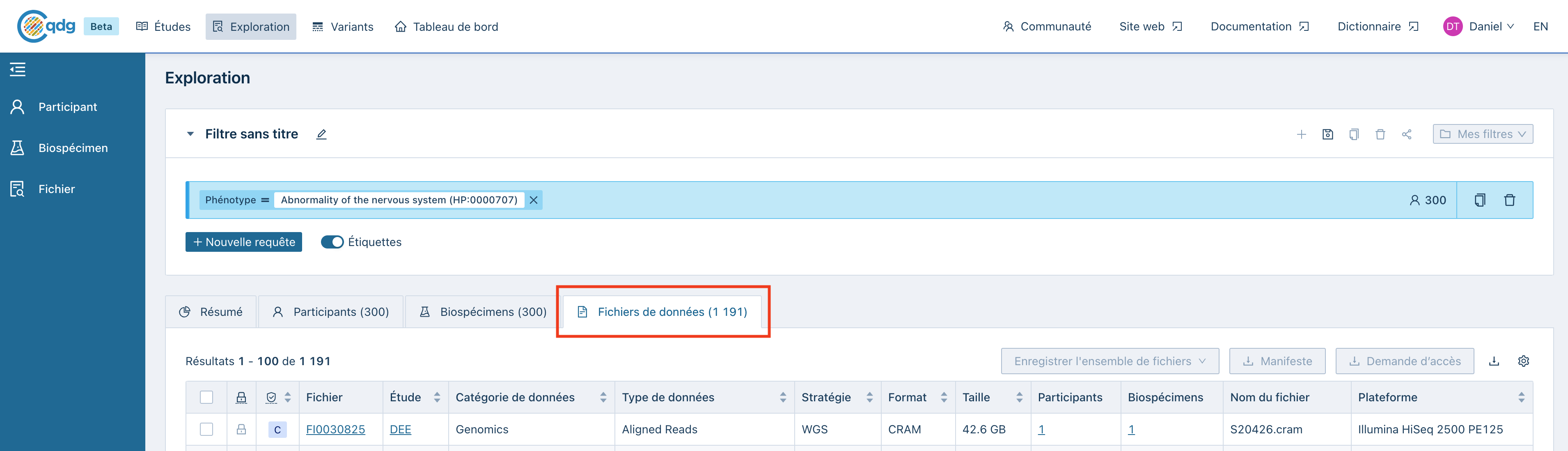
Task: Click the share filter icon
Action: click(1406, 134)
